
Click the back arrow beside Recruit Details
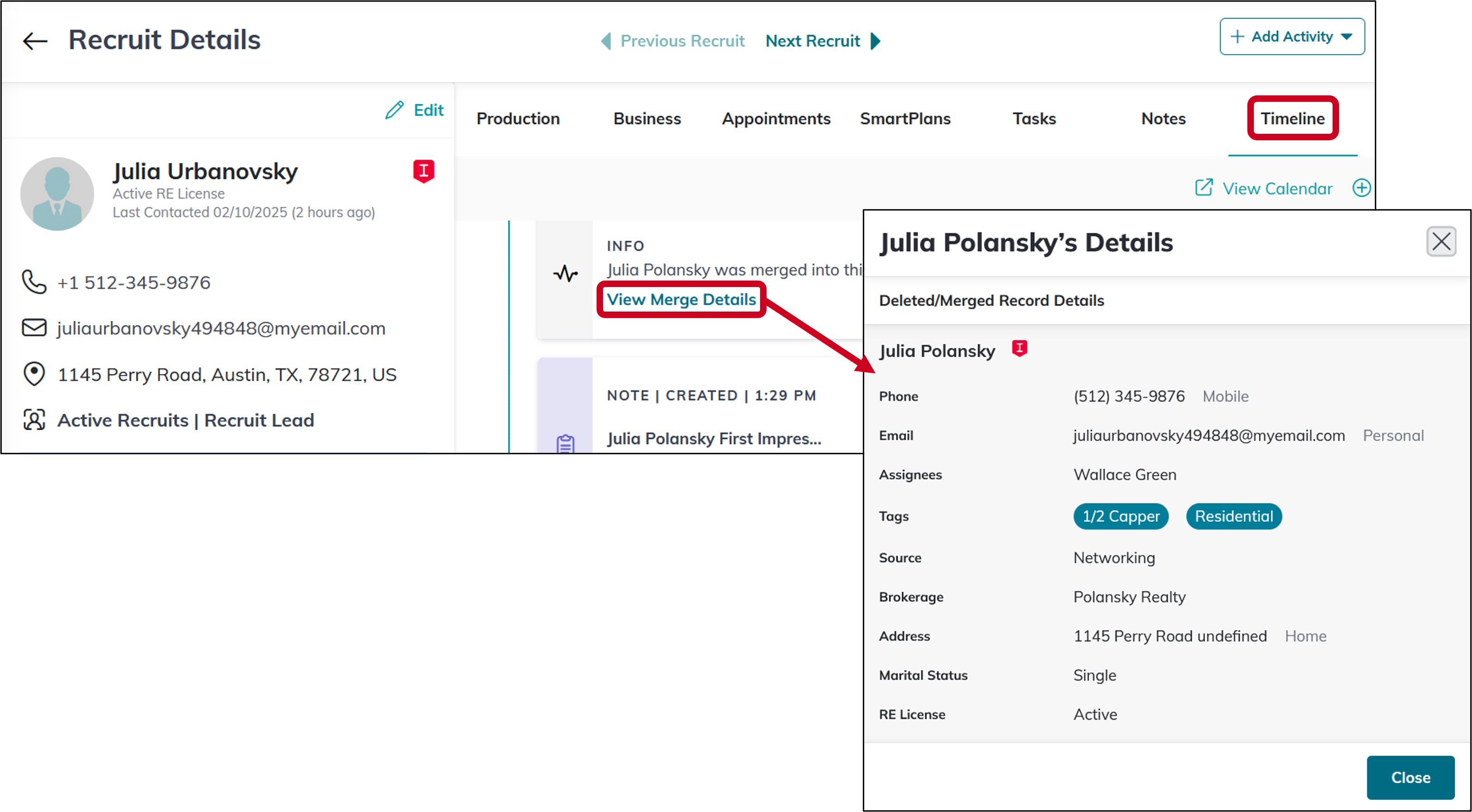35,41
